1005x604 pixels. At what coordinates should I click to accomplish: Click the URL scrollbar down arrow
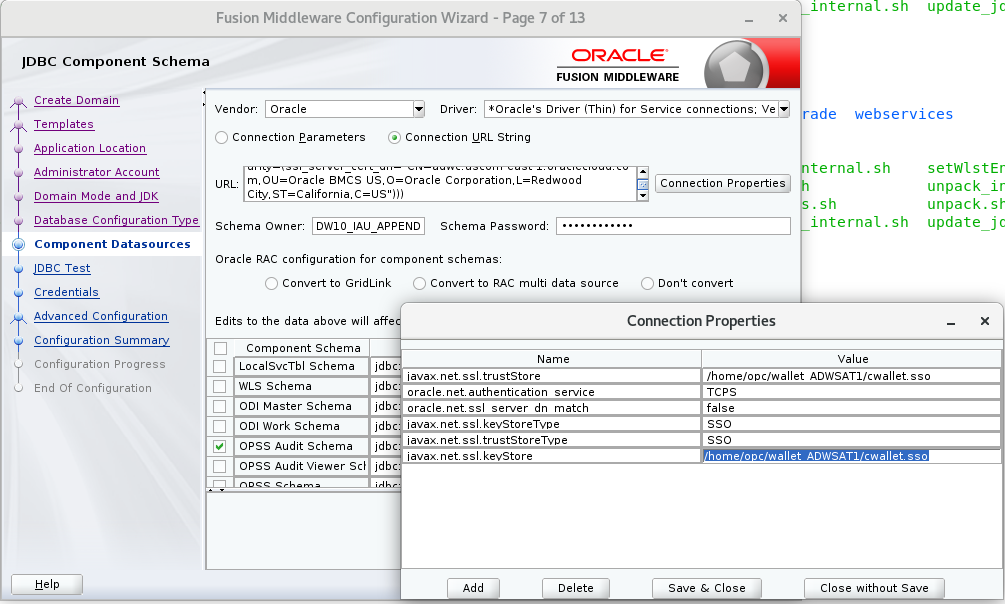[x=643, y=196]
